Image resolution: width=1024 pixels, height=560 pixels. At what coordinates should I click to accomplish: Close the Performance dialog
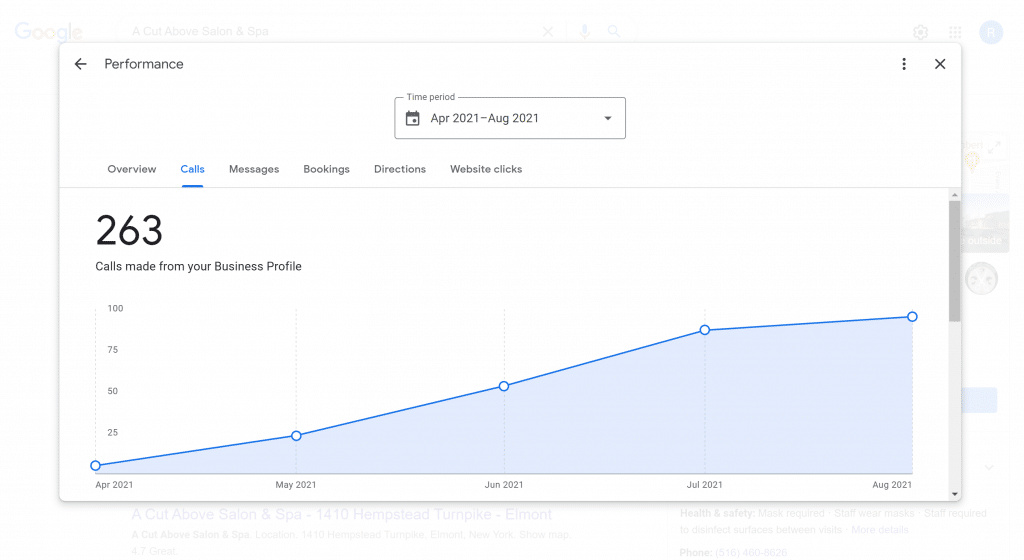point(940,64)
